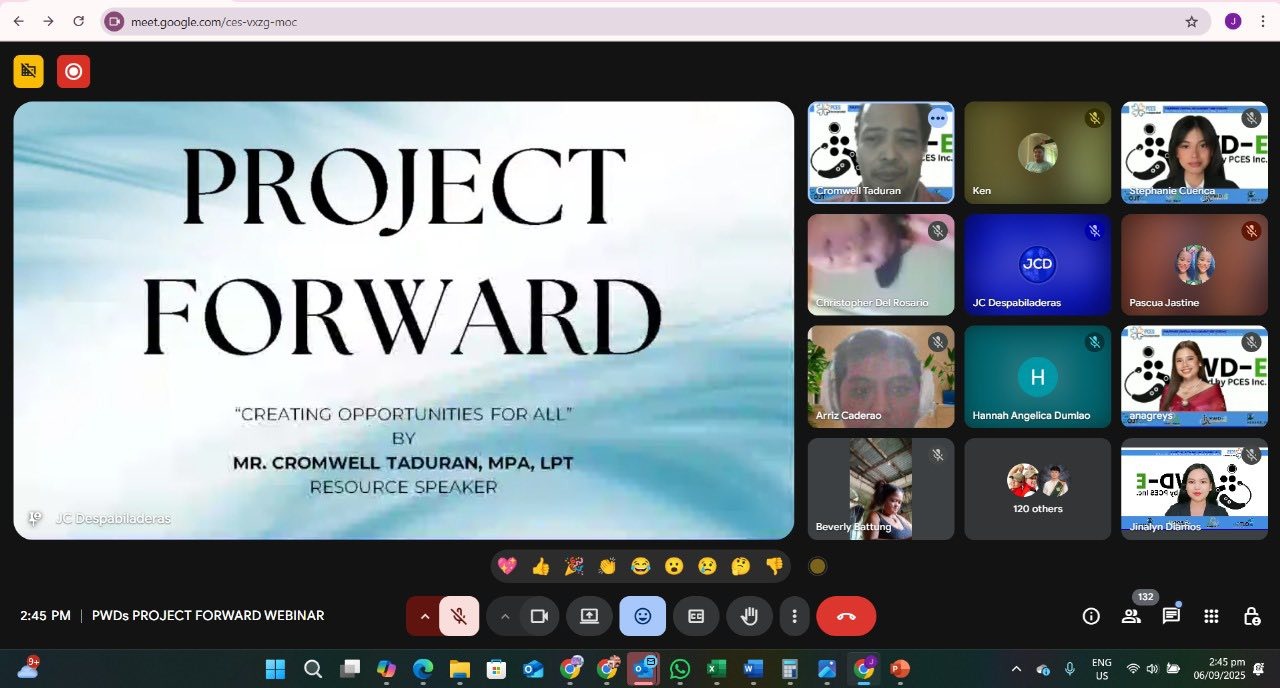Select the reaction skin tone color circle
This screenshot has height=688, width=1280.
(x=817, y=567)
